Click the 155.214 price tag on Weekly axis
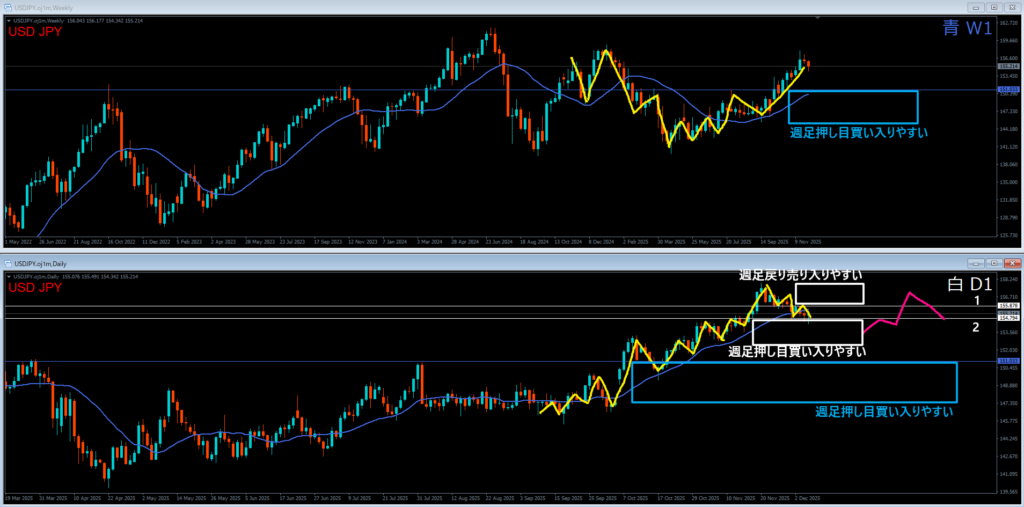This screenshot has height=507, width=1024. click(x=1007, y=67)
